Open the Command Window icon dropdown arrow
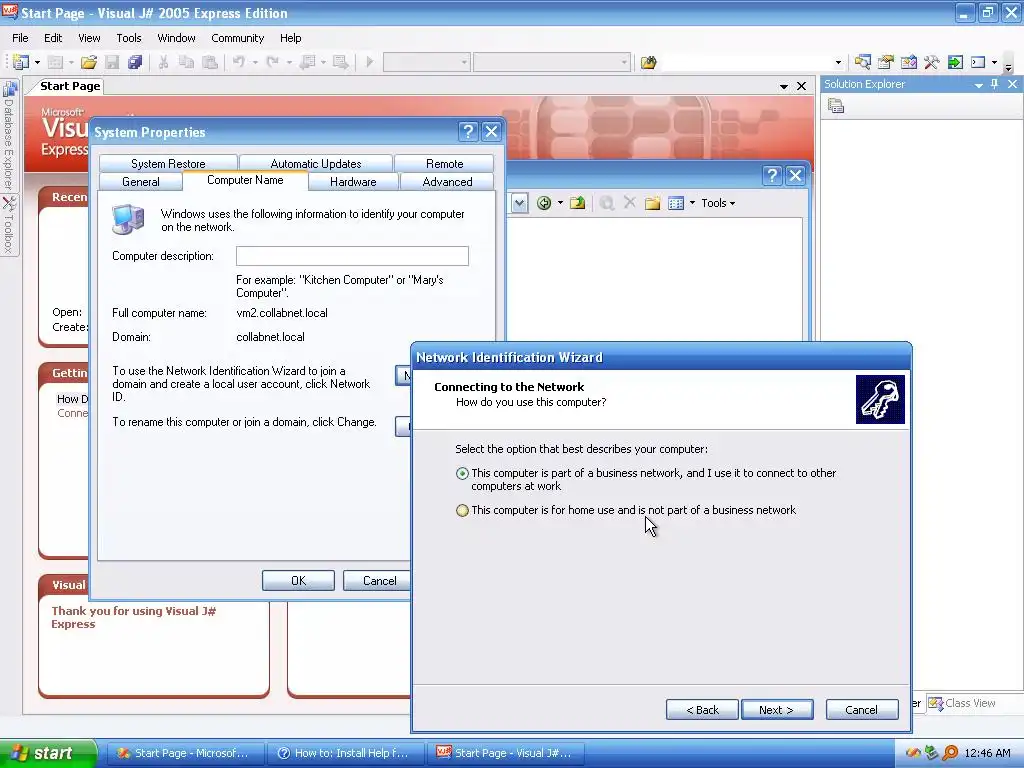The height and width of the screenshot is (768, 1024). pos(995,63)
